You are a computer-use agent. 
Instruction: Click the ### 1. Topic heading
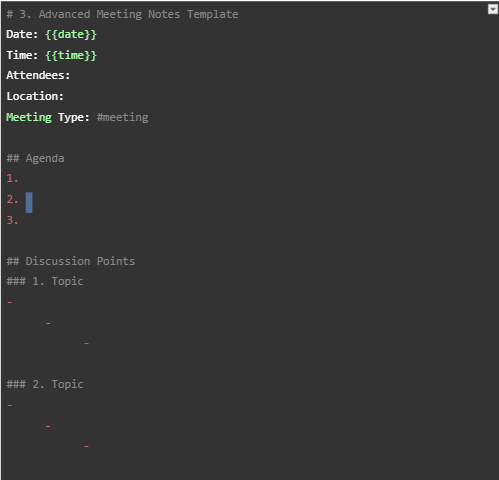pyautogui.click(x=45, y=282)
